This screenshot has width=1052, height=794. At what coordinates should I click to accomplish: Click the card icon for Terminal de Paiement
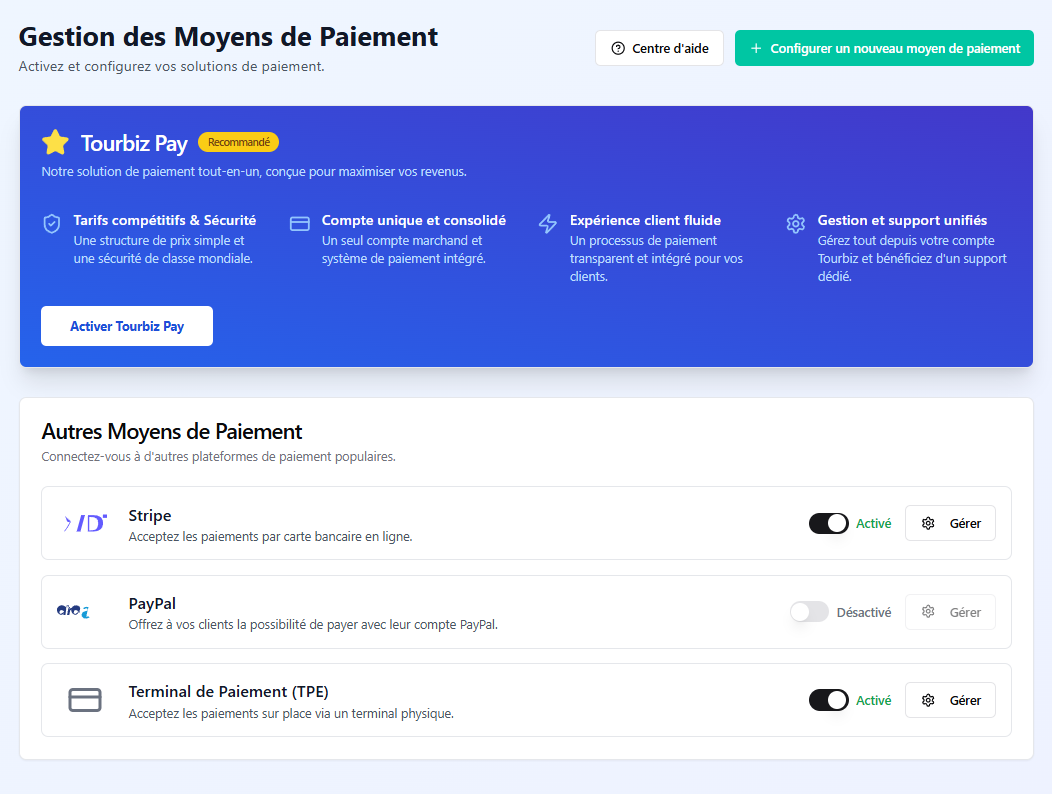85,700
